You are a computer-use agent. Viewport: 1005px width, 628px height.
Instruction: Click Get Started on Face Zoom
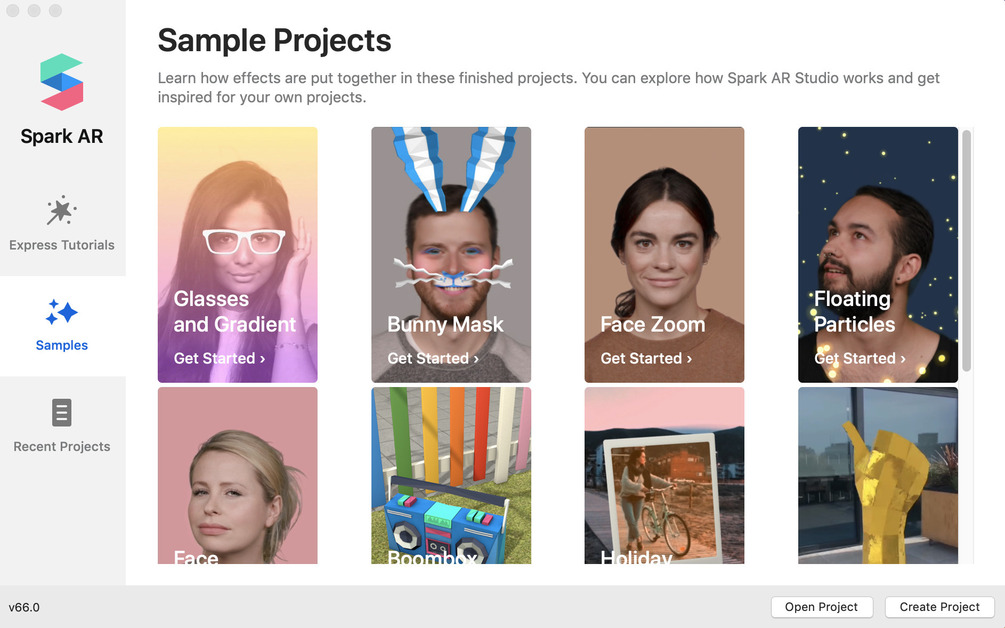[646, 358]
